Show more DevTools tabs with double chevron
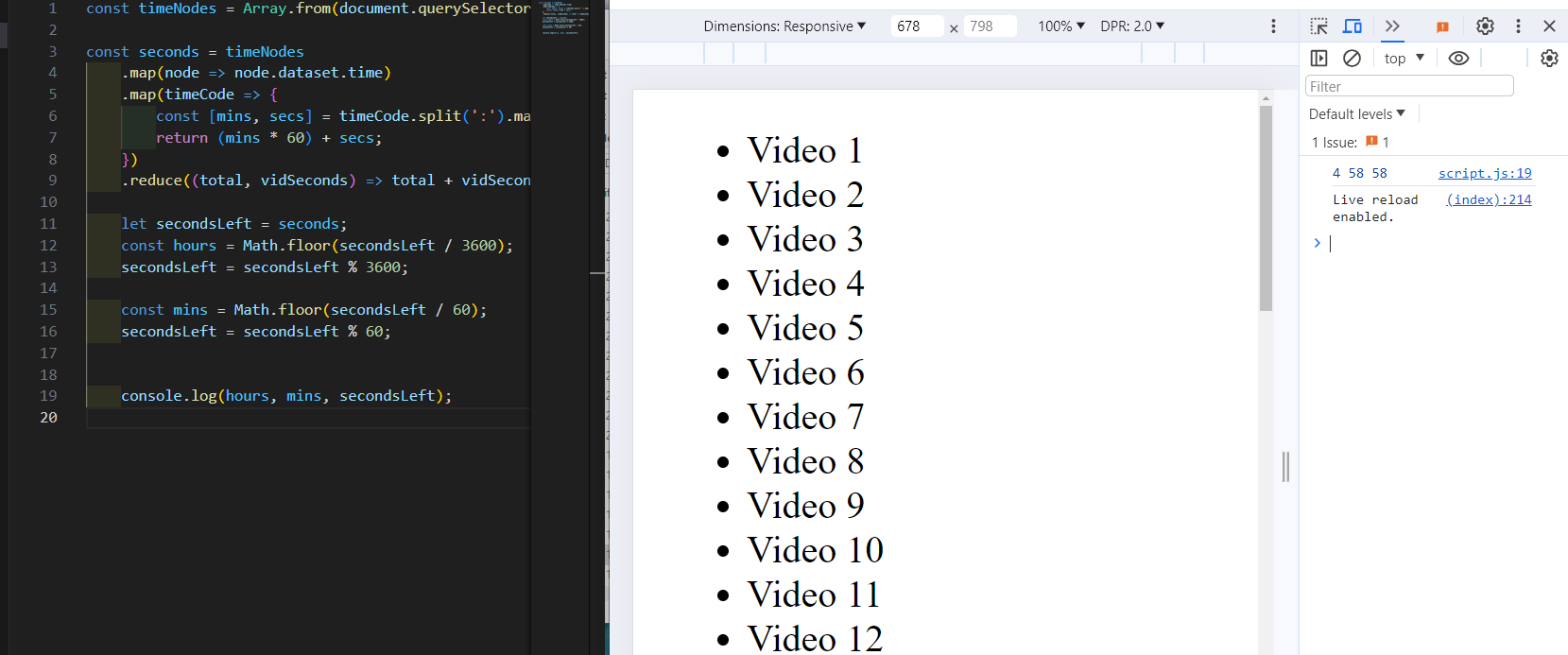The width and height of the screenshot is (1568, 655). [x=1392, y=26]
